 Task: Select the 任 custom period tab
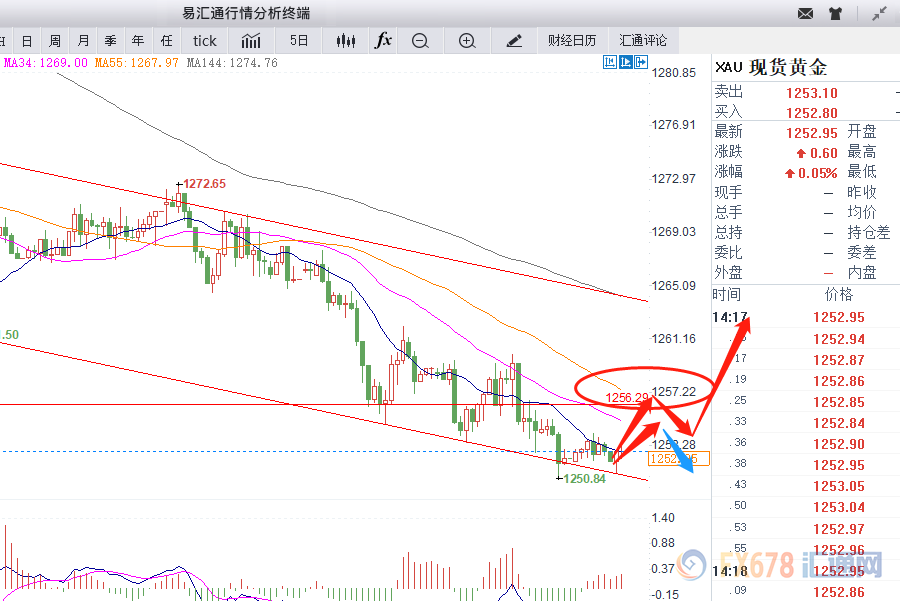[166, 41]
